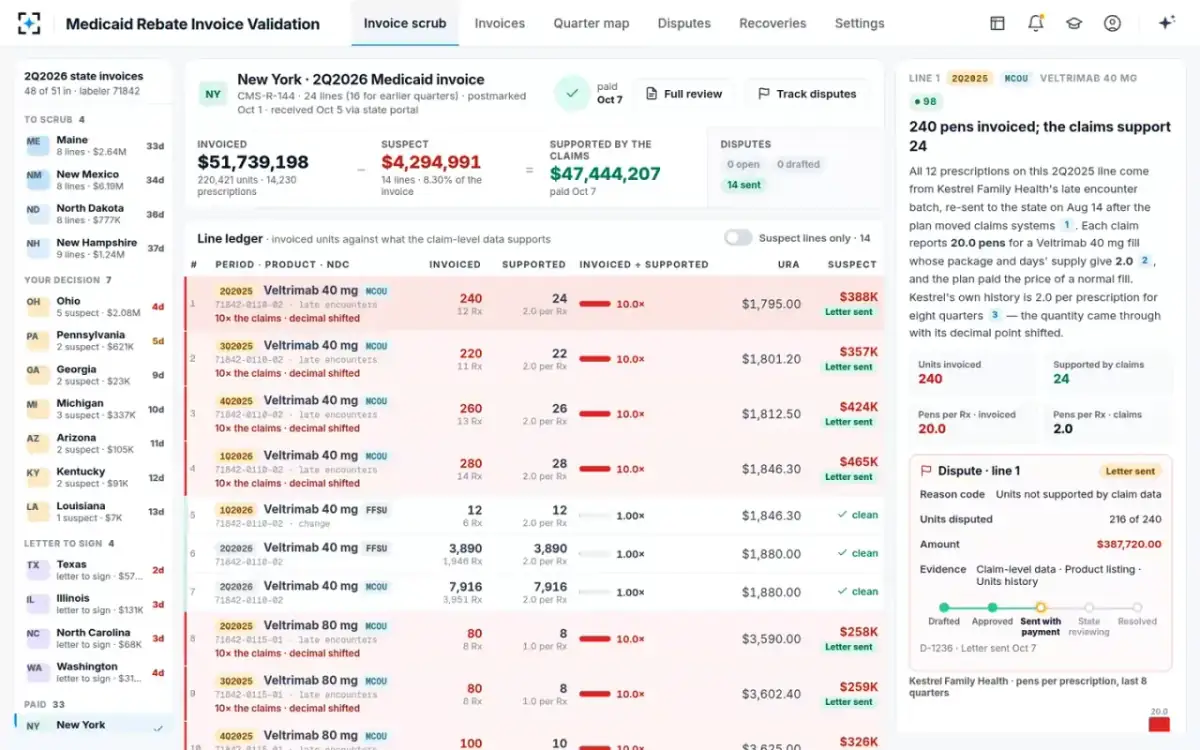1200x750 pixels.
Task: Click the State reviewing progress node
Action: pyautogui.click(x=1089, y=607)
